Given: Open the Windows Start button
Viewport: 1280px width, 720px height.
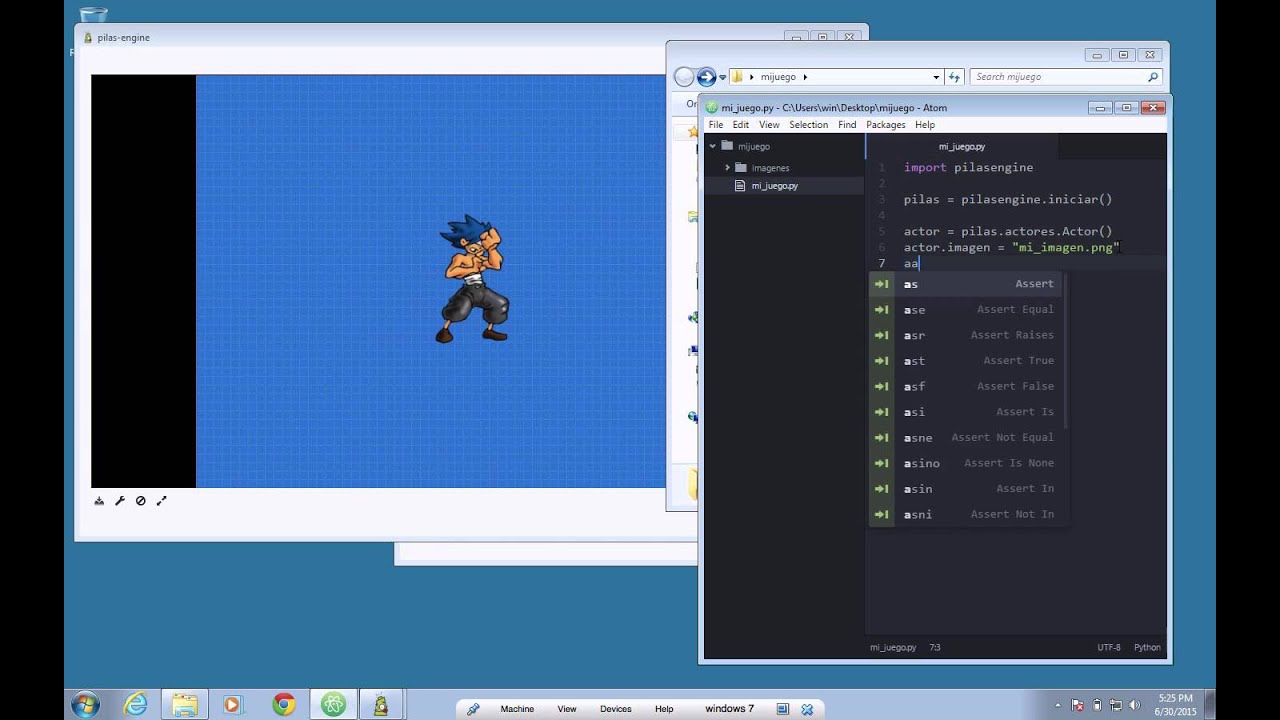Looking at the screenshot, I should point(85,705).
